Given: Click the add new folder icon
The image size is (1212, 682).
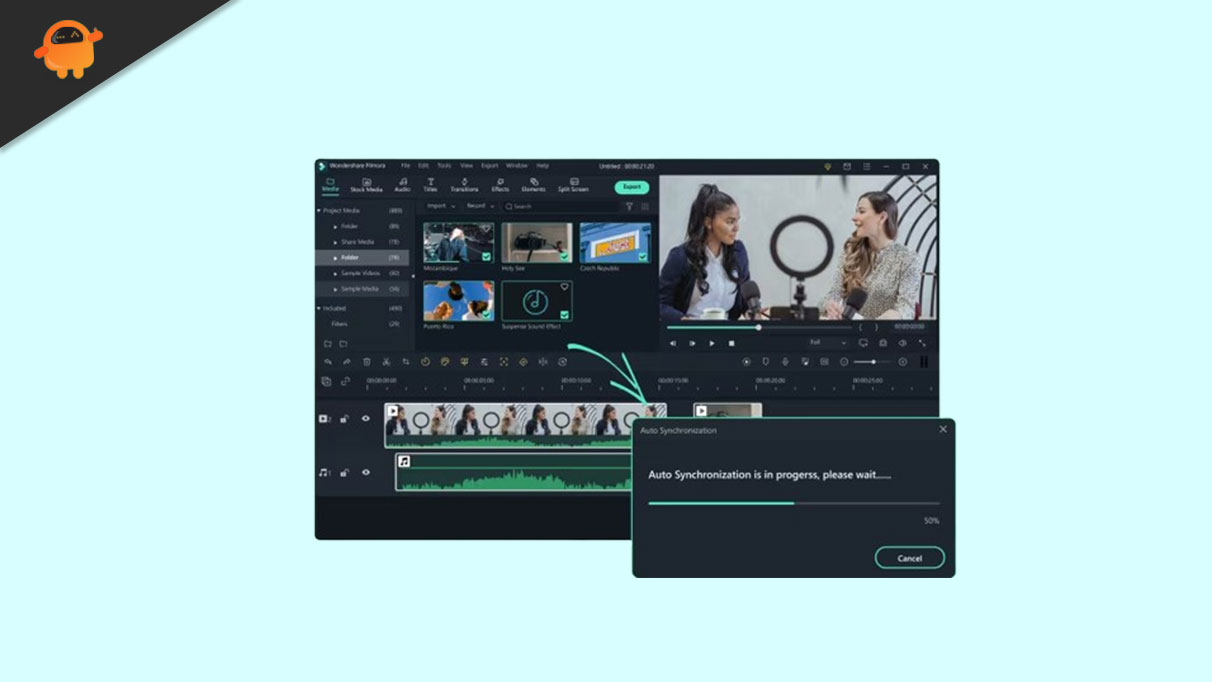Looking at the screenshot, I should pos(327,343).
